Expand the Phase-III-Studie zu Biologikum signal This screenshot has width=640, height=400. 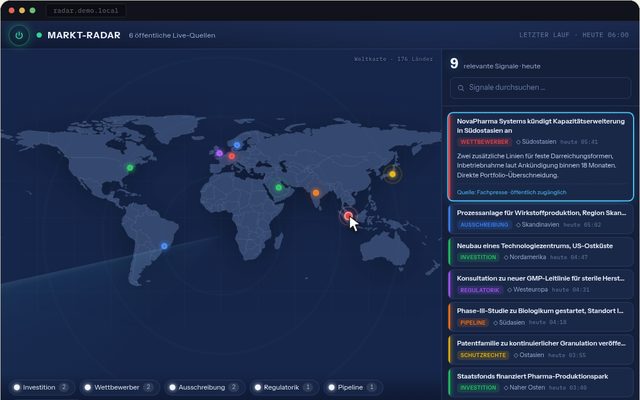540,317
